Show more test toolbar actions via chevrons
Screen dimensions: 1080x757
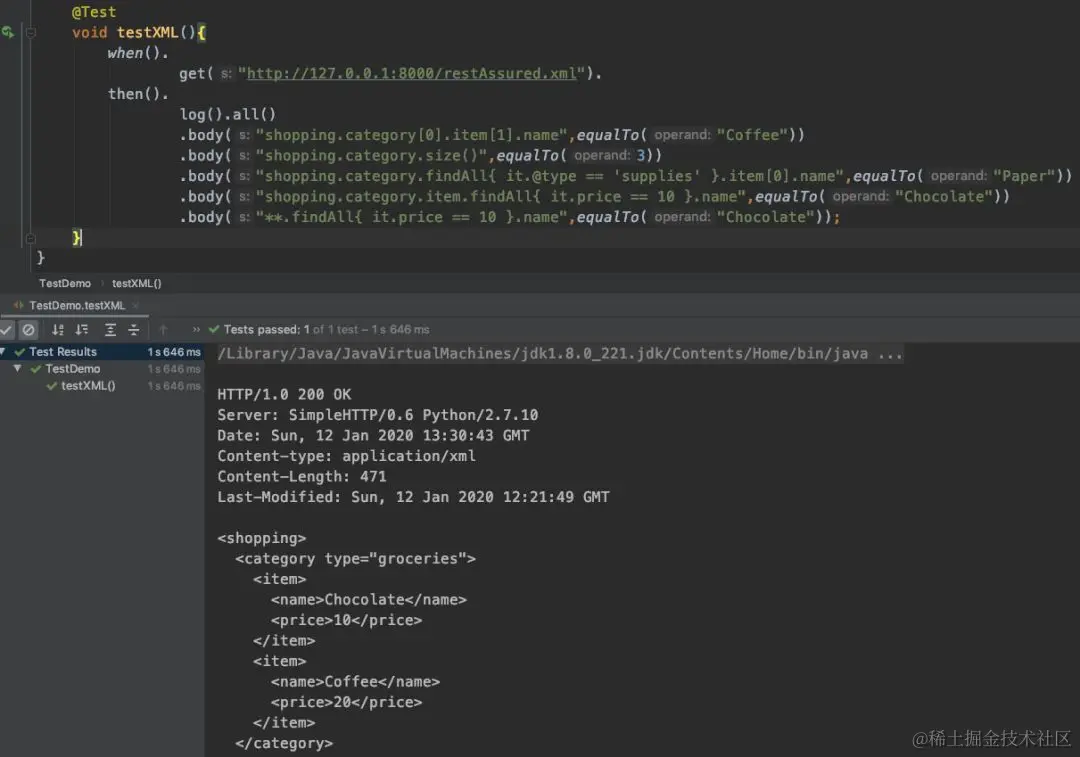pyautogui.click(x=196, y=330)
